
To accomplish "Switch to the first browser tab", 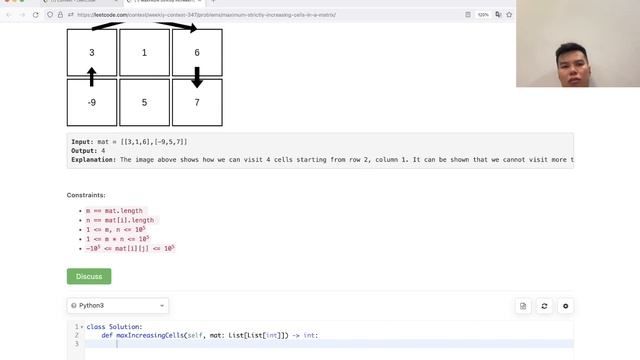I will tap(80, 2).
